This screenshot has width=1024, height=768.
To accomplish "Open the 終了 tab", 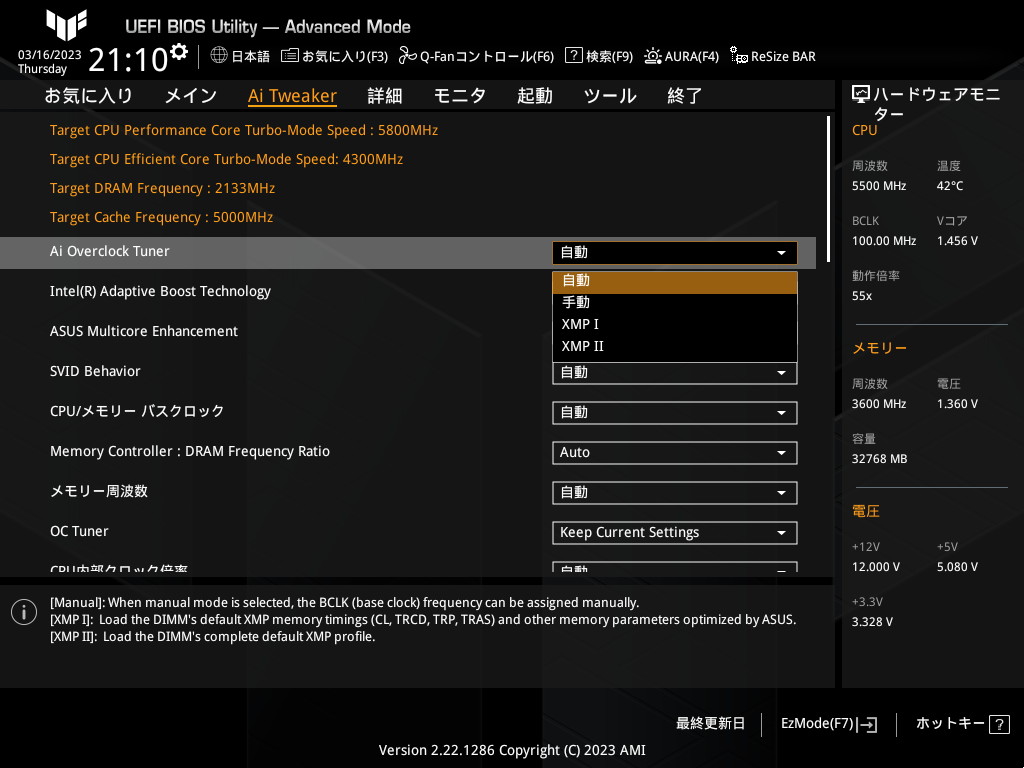I will 684,96.
